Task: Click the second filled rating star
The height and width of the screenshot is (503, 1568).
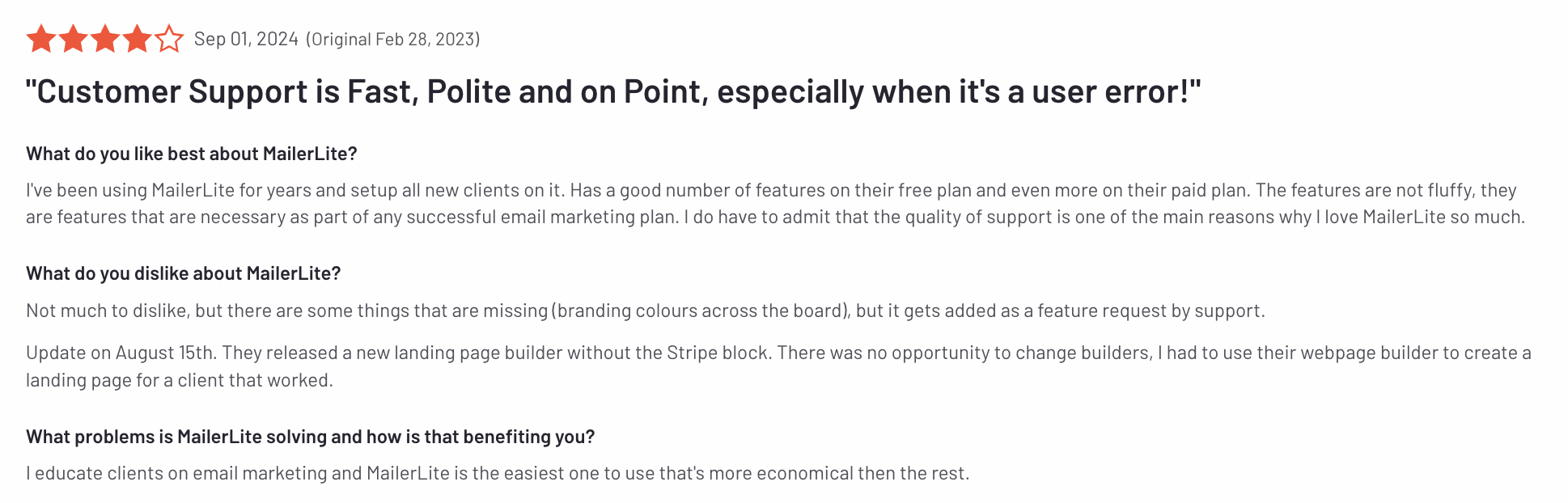Action: (73, 39)
